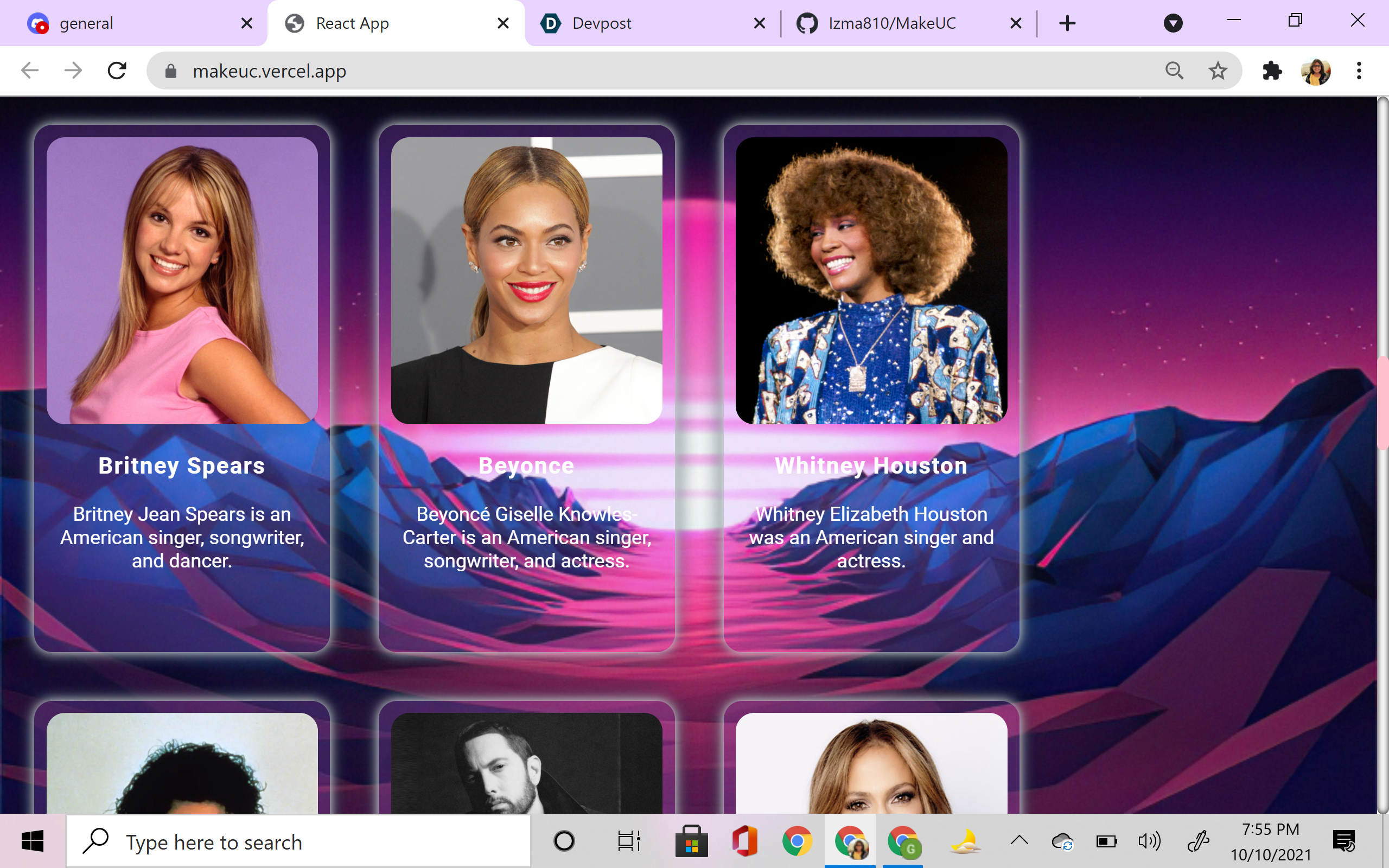Open the Chrome profile avatar
This screenshot has height=868, width=1389.
point(1316,71)
